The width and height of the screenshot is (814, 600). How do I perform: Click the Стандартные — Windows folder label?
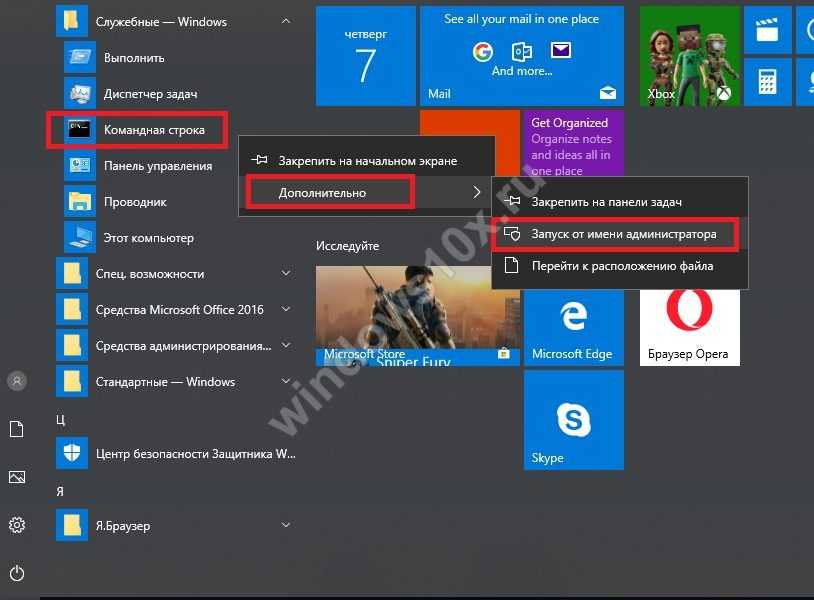[x=166, y=381]
